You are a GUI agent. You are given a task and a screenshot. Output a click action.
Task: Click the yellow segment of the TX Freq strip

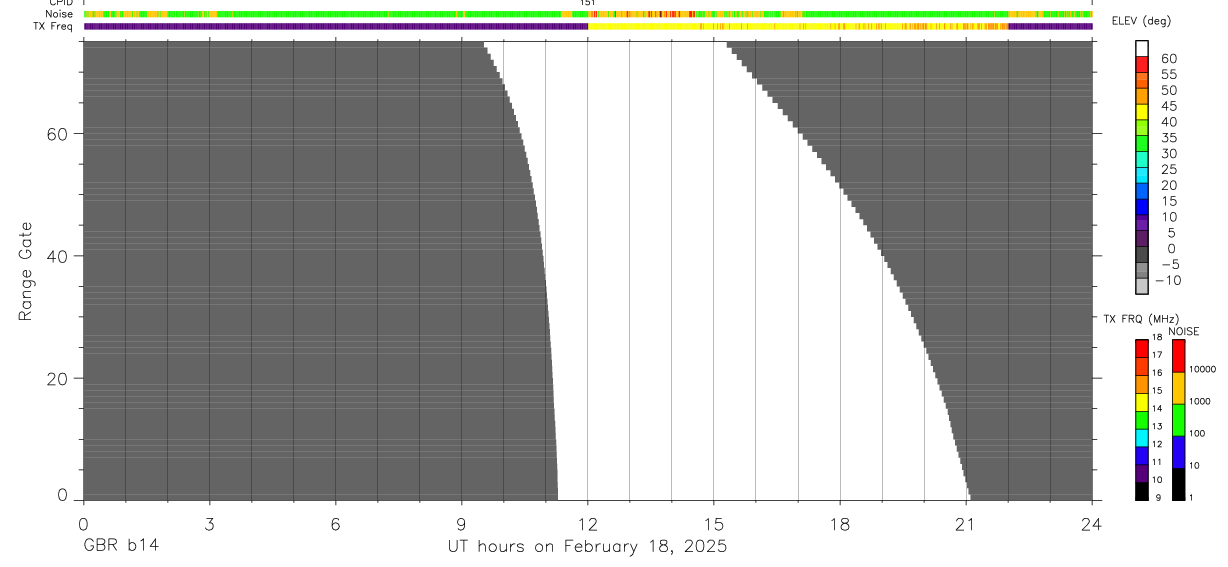point(798,26)
